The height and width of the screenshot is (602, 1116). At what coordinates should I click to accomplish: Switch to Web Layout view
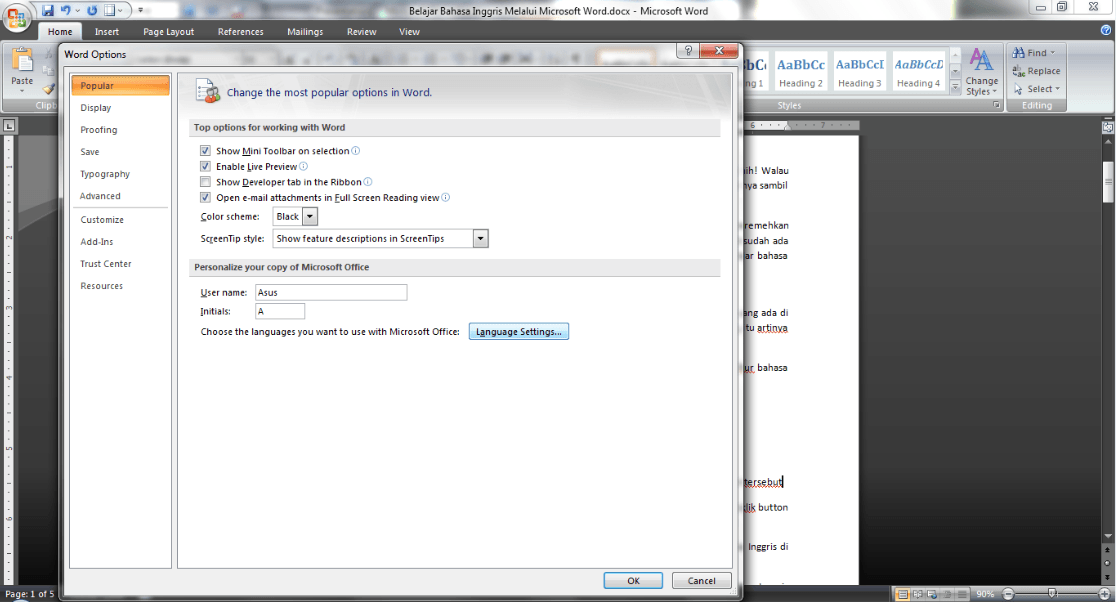(932, 594)
